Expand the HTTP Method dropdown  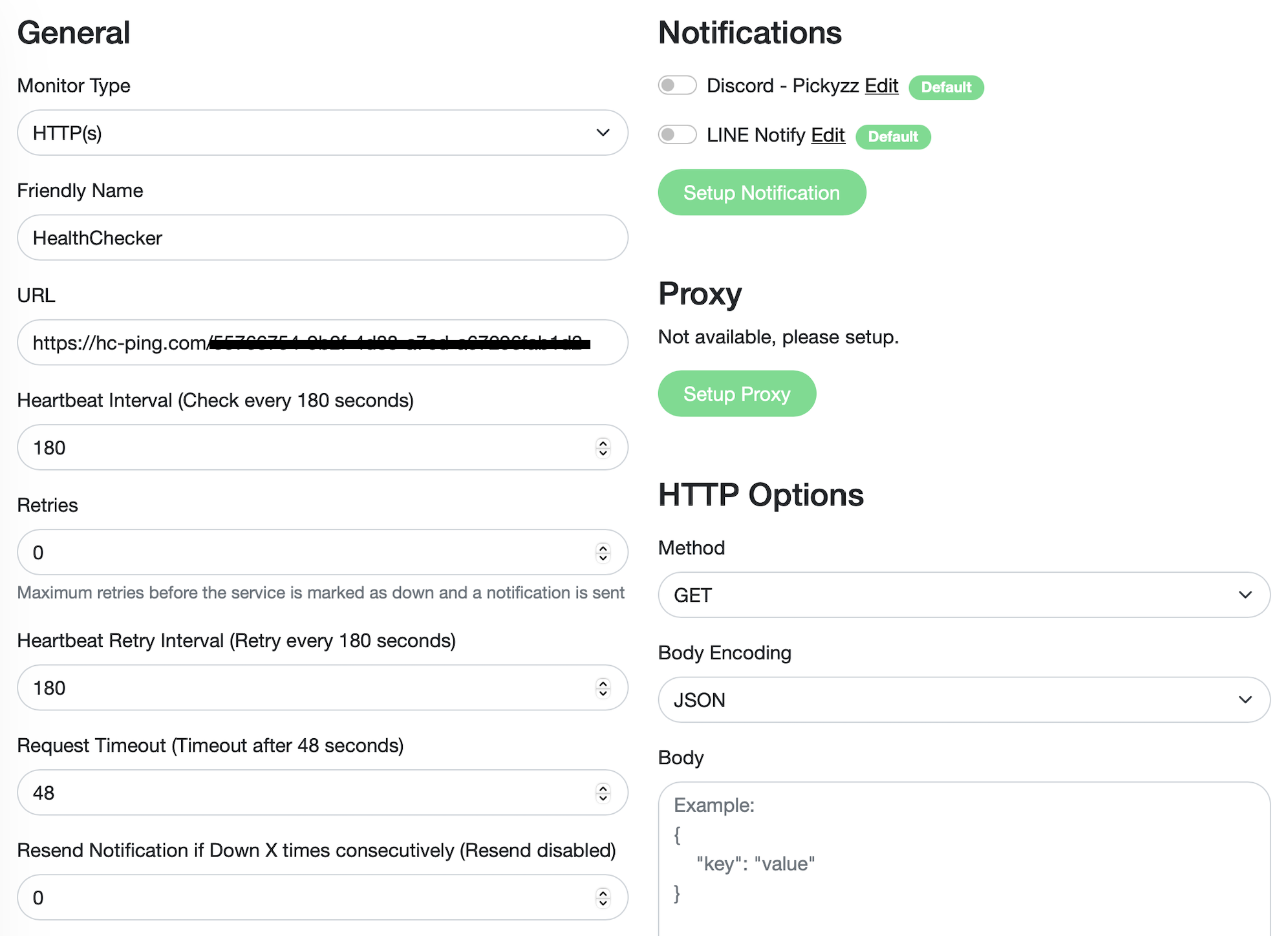tap(963, 595)
